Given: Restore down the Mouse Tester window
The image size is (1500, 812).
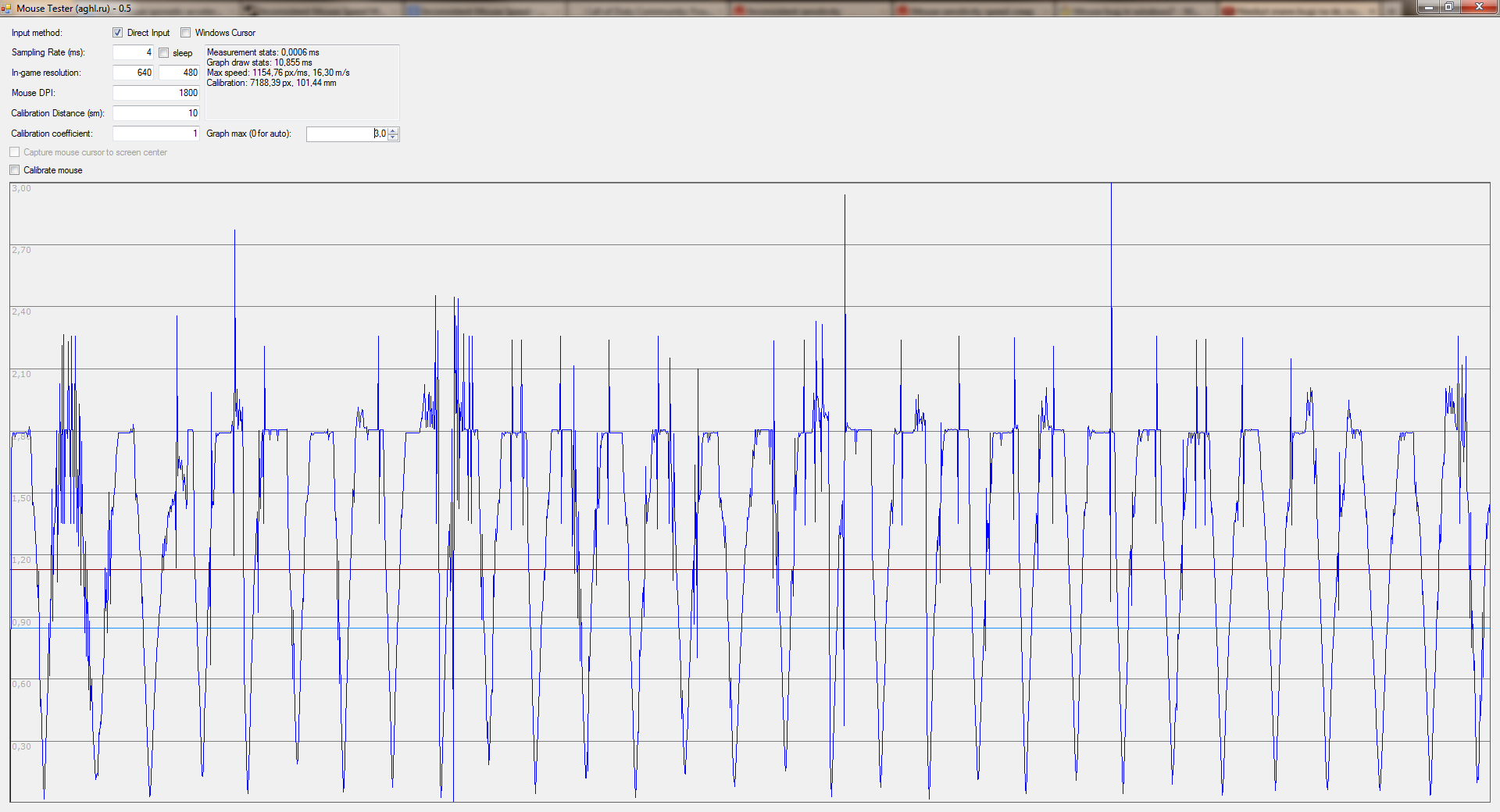Looking at the screenshot, I should pos(1448,8).
